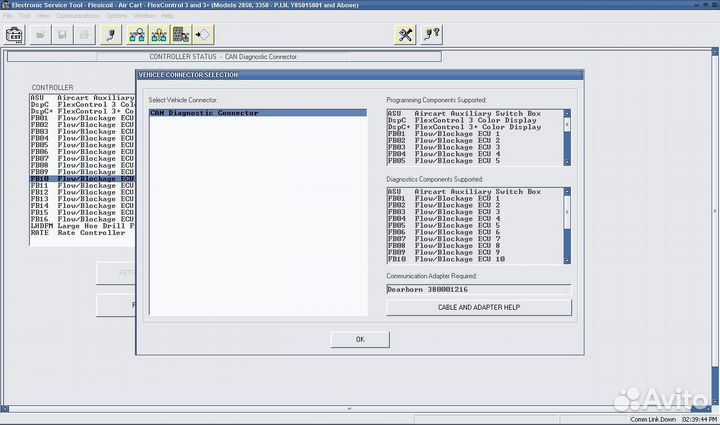Click the print toolbar icon
This screenshot has width=720, height=425.
click(x=86, y=35)
